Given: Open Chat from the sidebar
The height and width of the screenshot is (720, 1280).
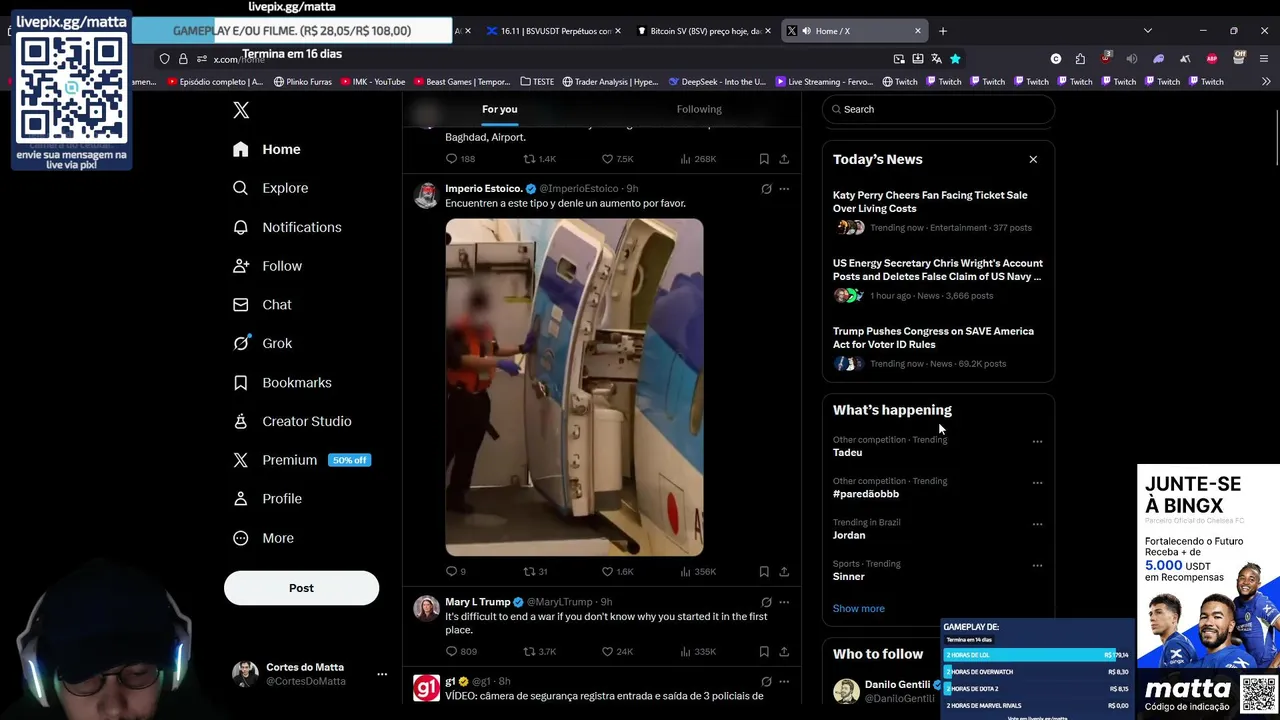Looking at the screenshot, I should 262,305.
